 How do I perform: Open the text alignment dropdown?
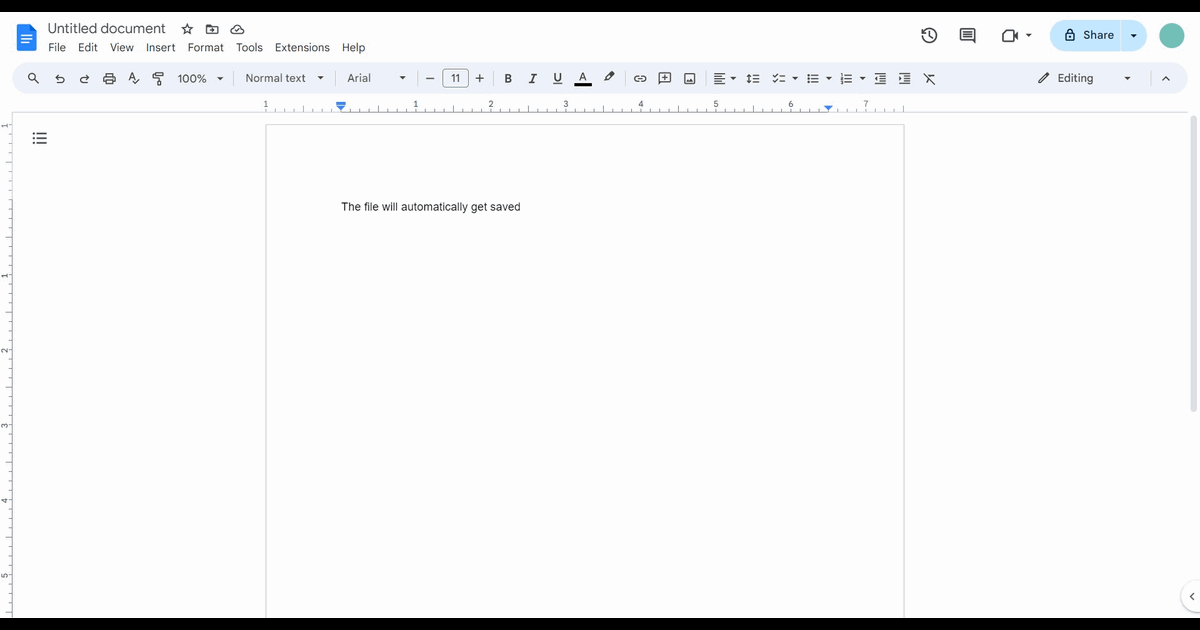tap(724, 78)
